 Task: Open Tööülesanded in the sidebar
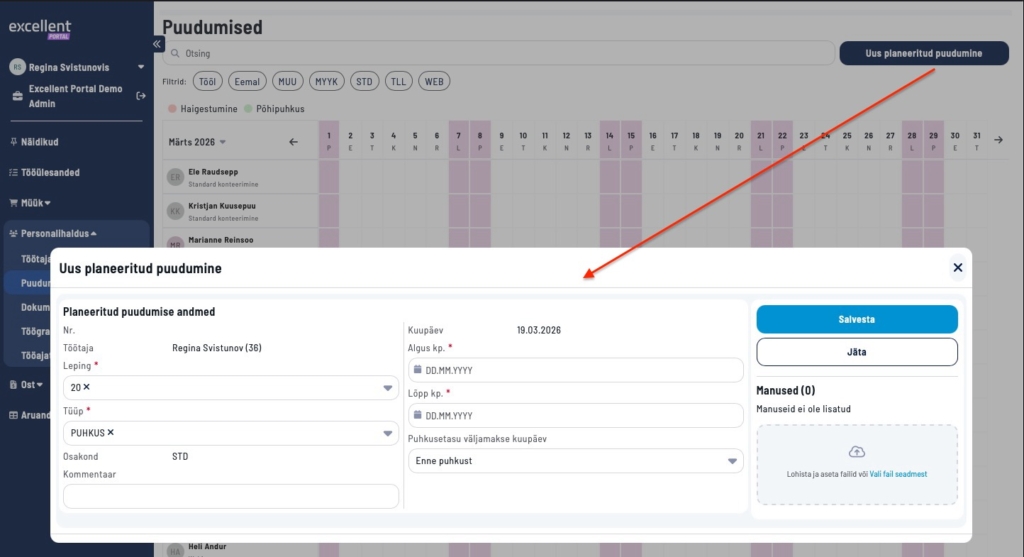[50, 173]
